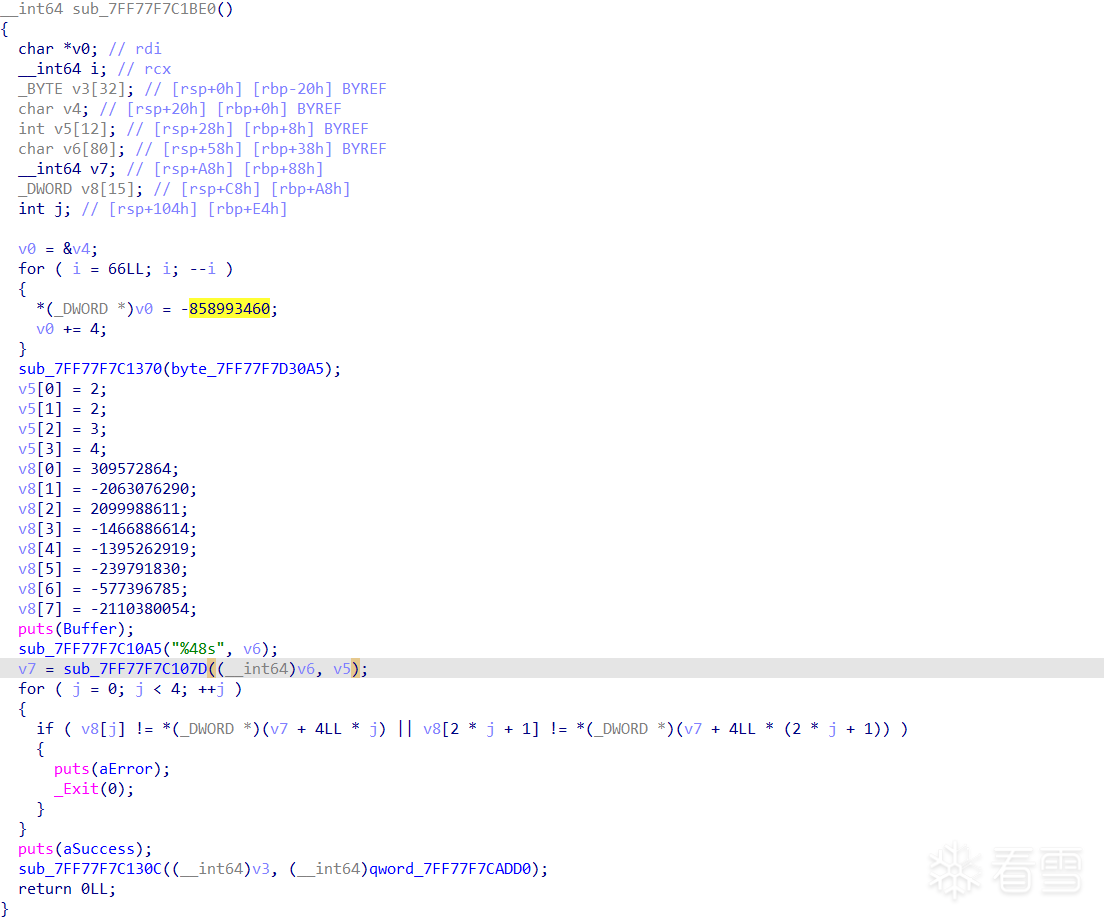Click the // rdi register comment

coord(135,49)
